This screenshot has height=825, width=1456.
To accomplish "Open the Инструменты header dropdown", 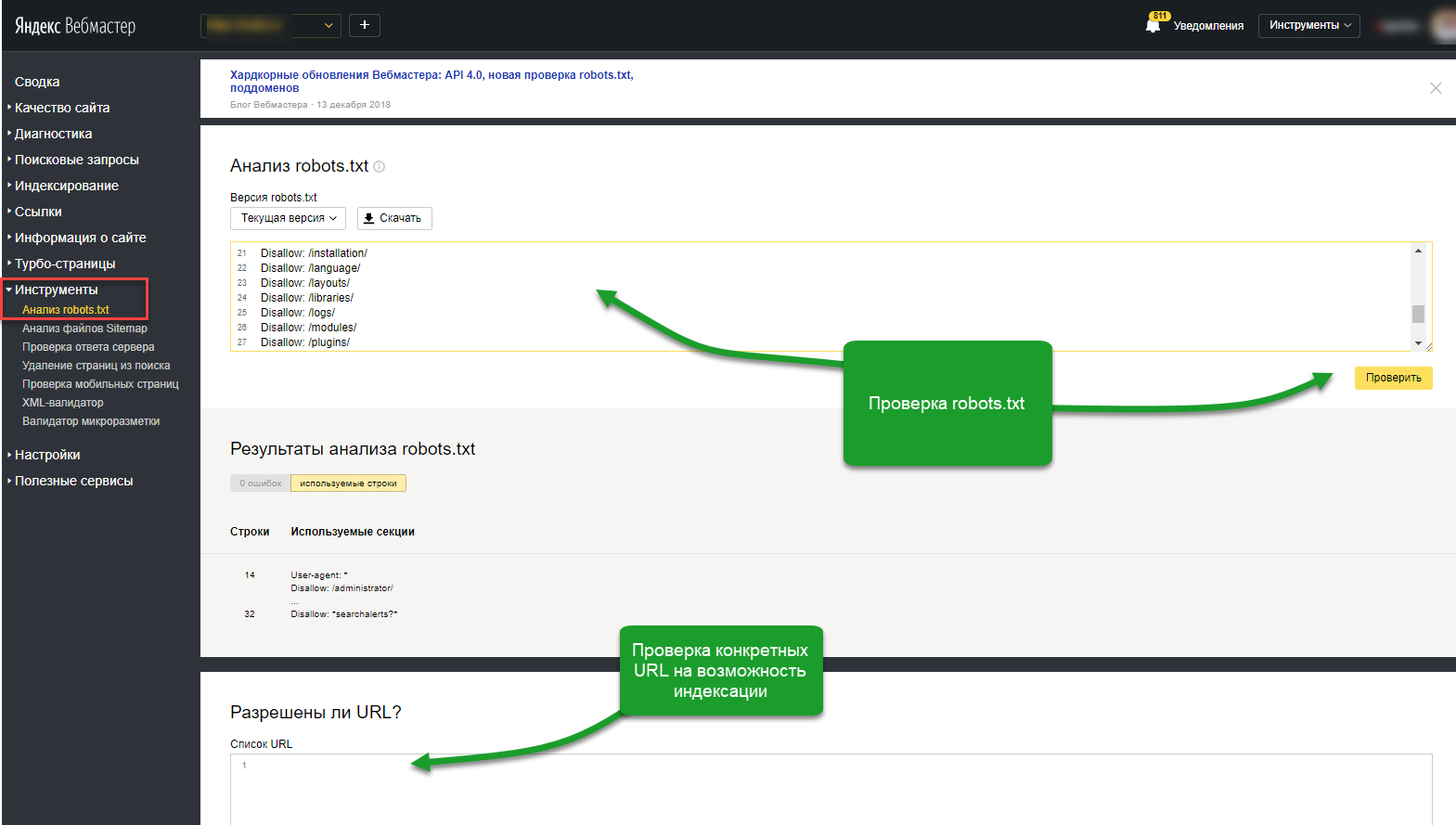I will point(1309,25).
